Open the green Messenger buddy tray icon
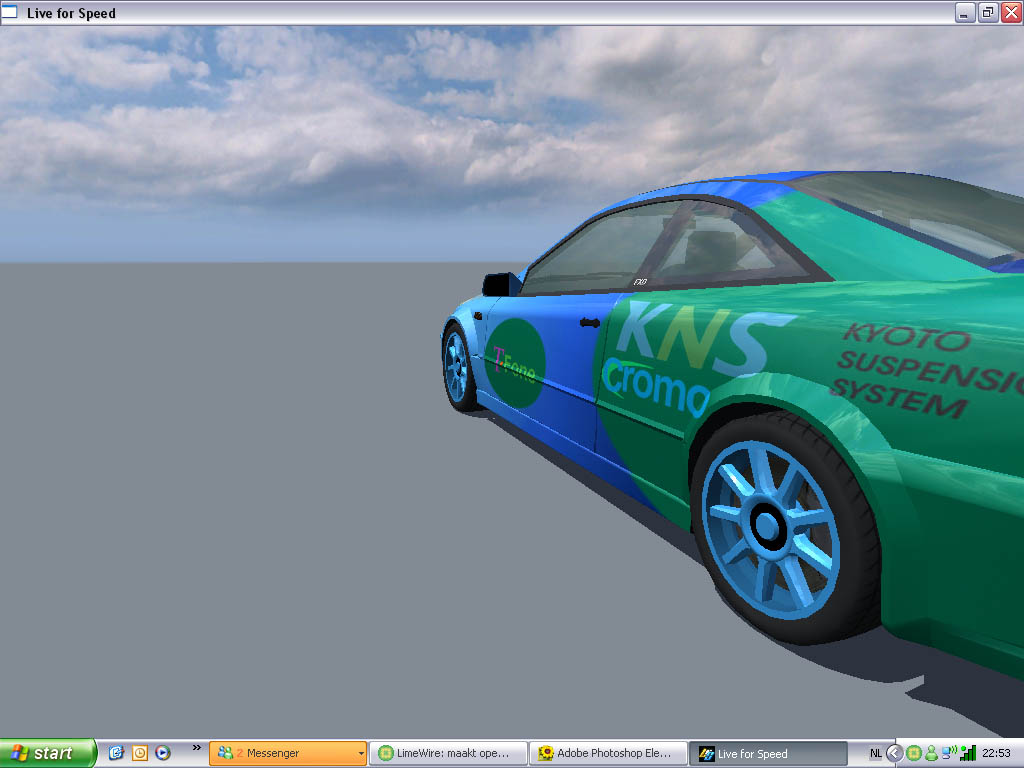This screenshot has width=1024, height=768. tap(931, 753)
